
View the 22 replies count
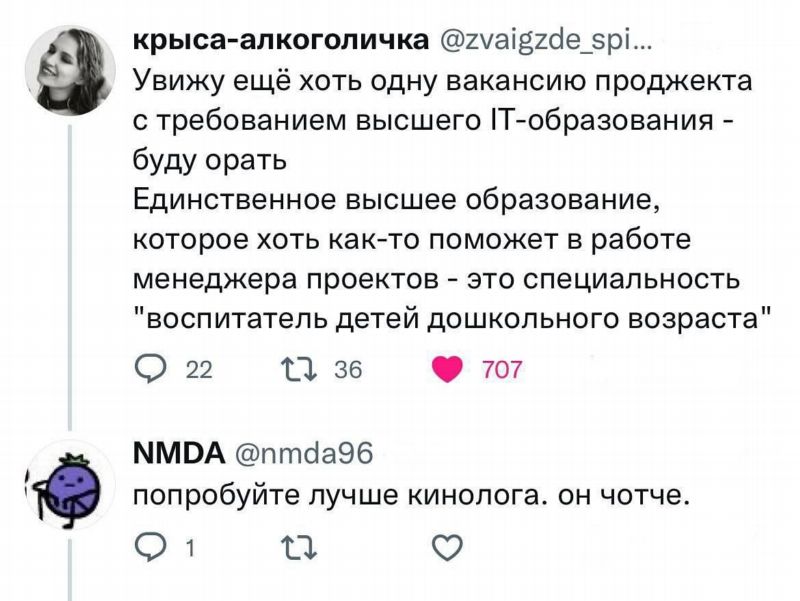click(199, 370)
